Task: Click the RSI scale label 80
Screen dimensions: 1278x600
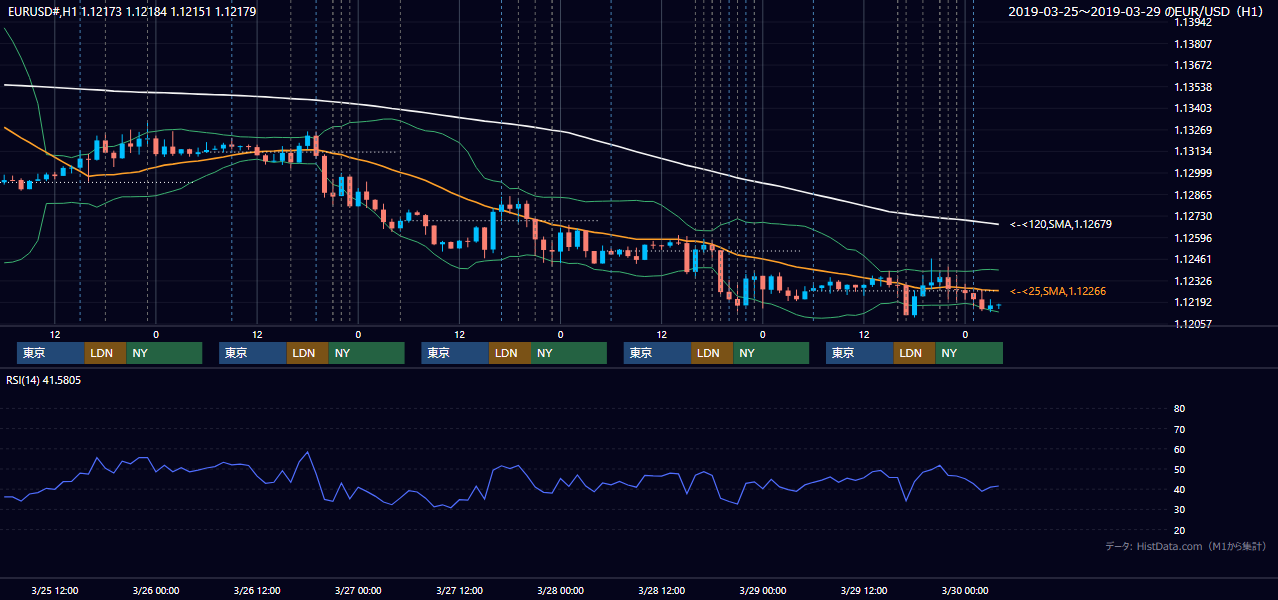Action: (1179, 409)
